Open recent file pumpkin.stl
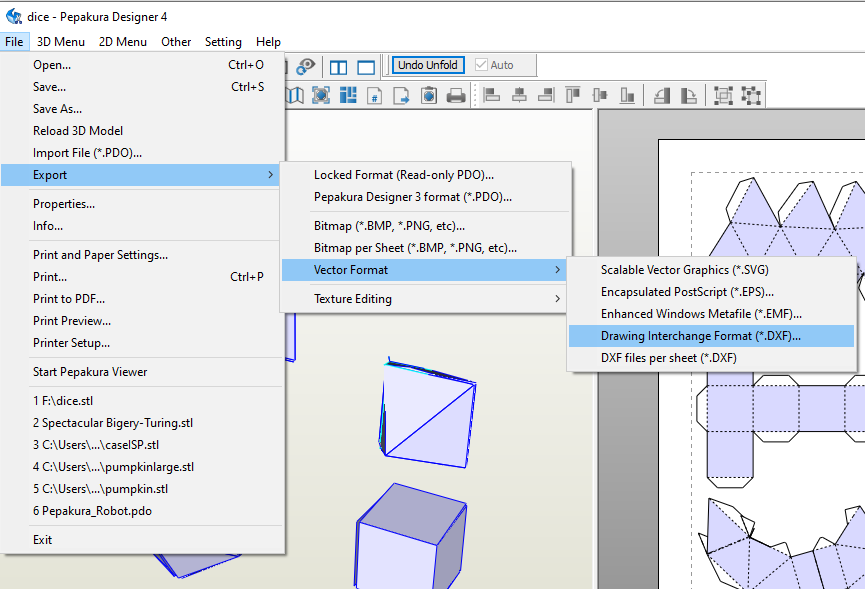The width and height of the screenshot is (865, 589). [142, 489]
